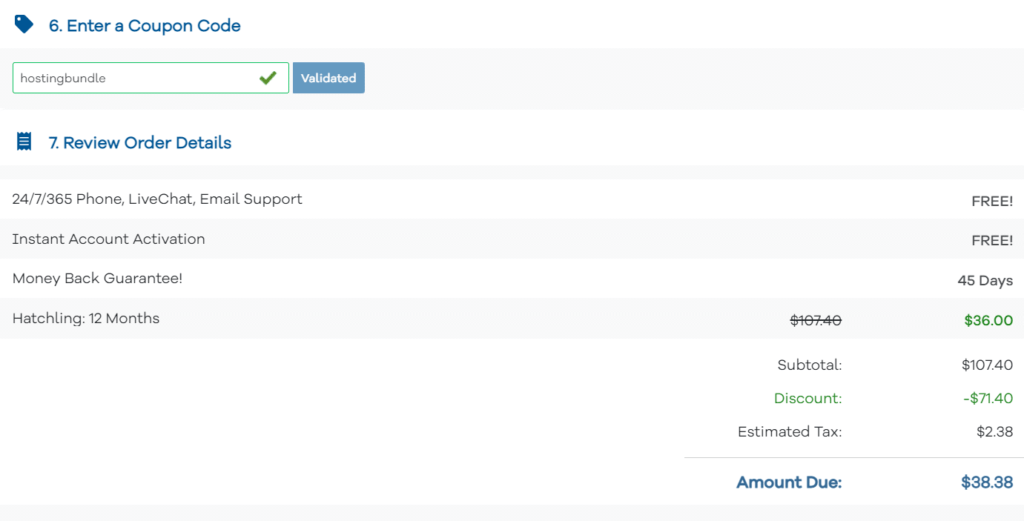
Task: Click the Estimated Tax $2.38 value
Action: tap(995, 432)
